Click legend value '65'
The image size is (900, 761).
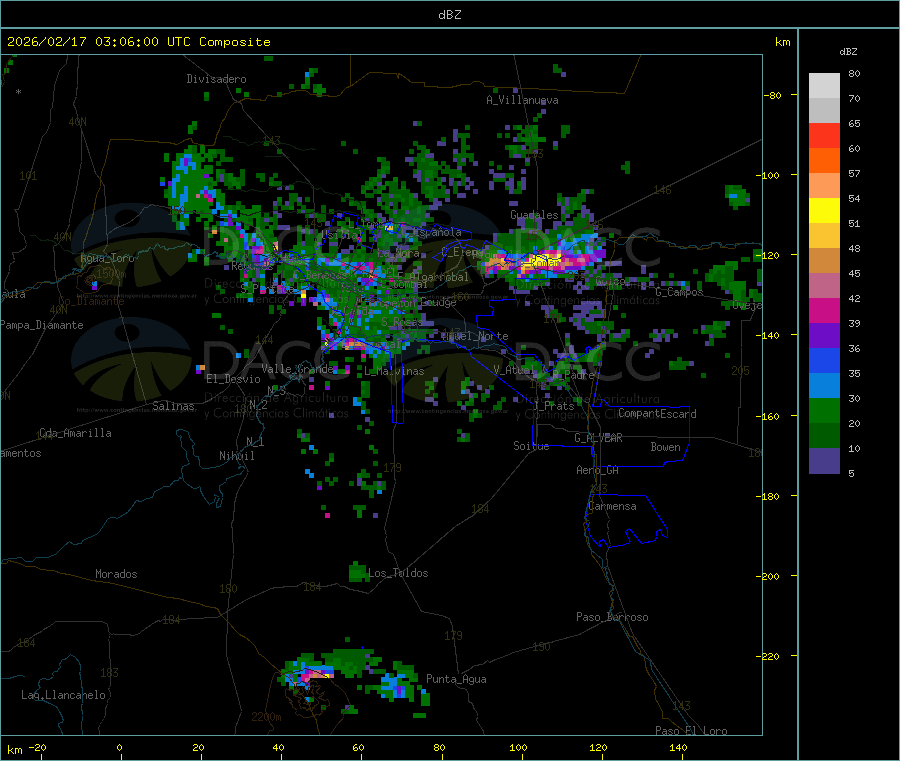coord(854,123)
